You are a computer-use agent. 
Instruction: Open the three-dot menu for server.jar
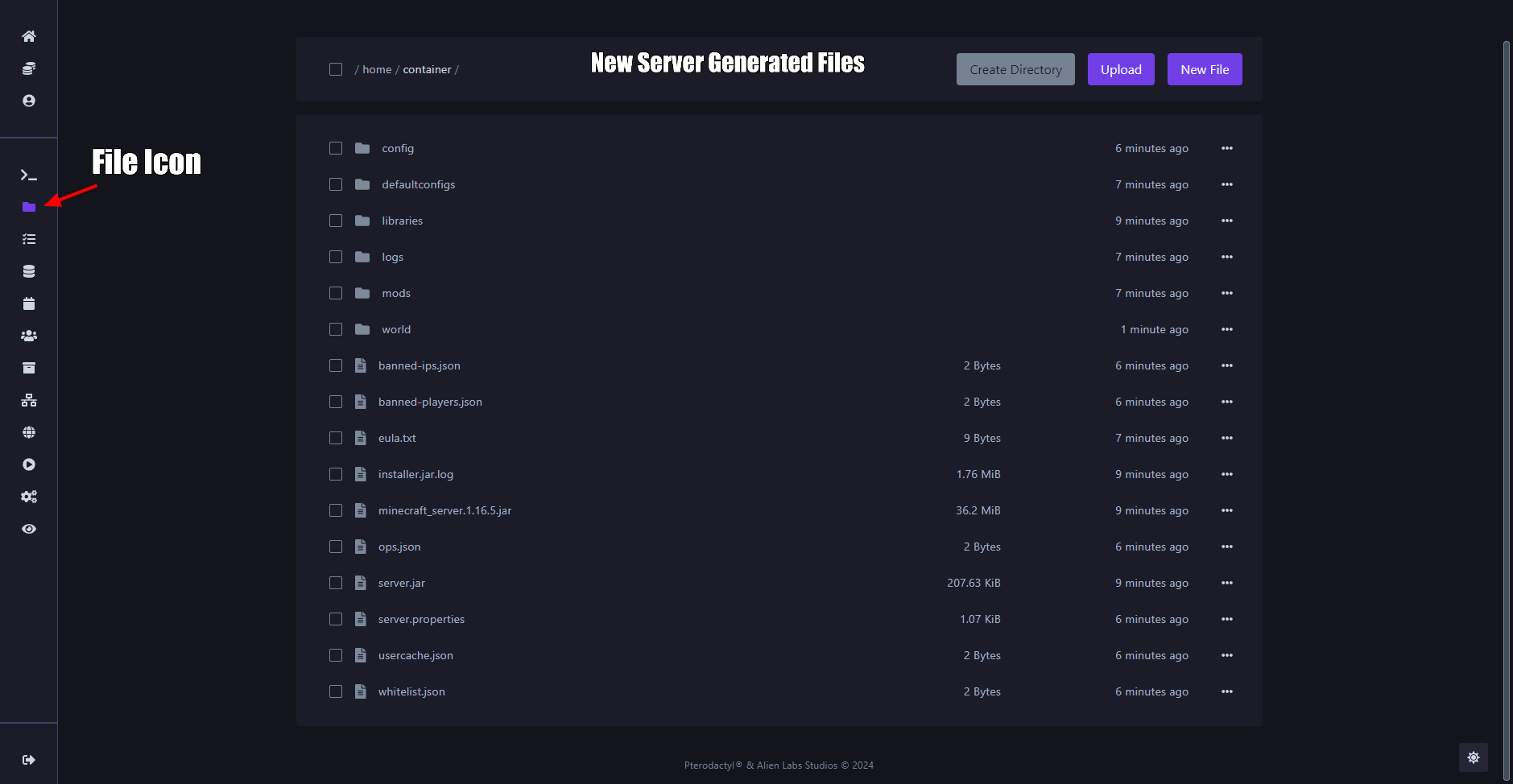[x=1227, y=583]
